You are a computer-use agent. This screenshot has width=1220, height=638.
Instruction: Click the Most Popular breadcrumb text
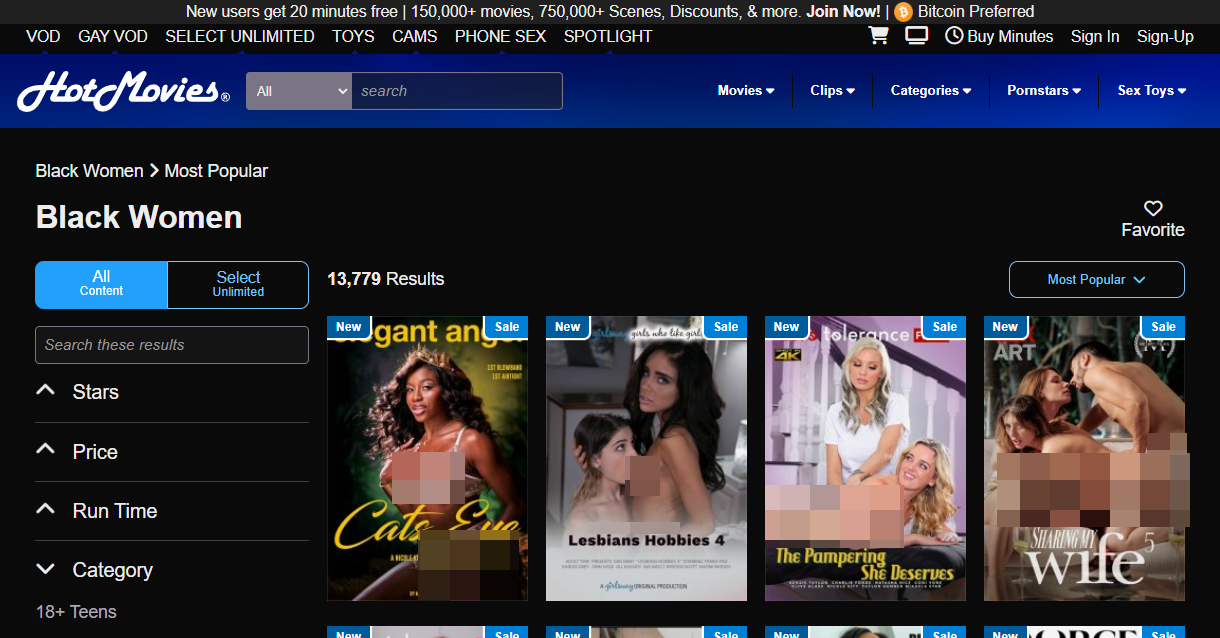click(x=216, y=171)
